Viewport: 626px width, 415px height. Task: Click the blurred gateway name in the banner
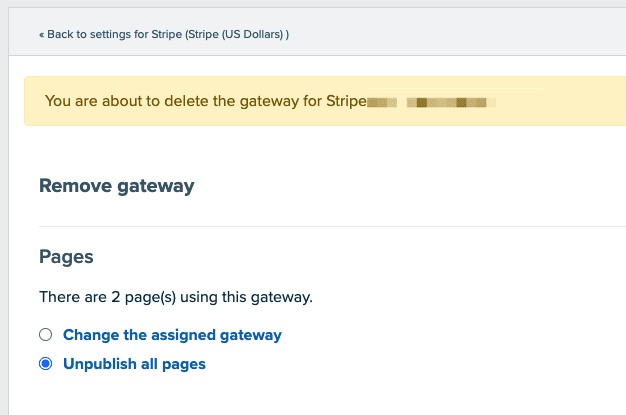tap(431, 103)
